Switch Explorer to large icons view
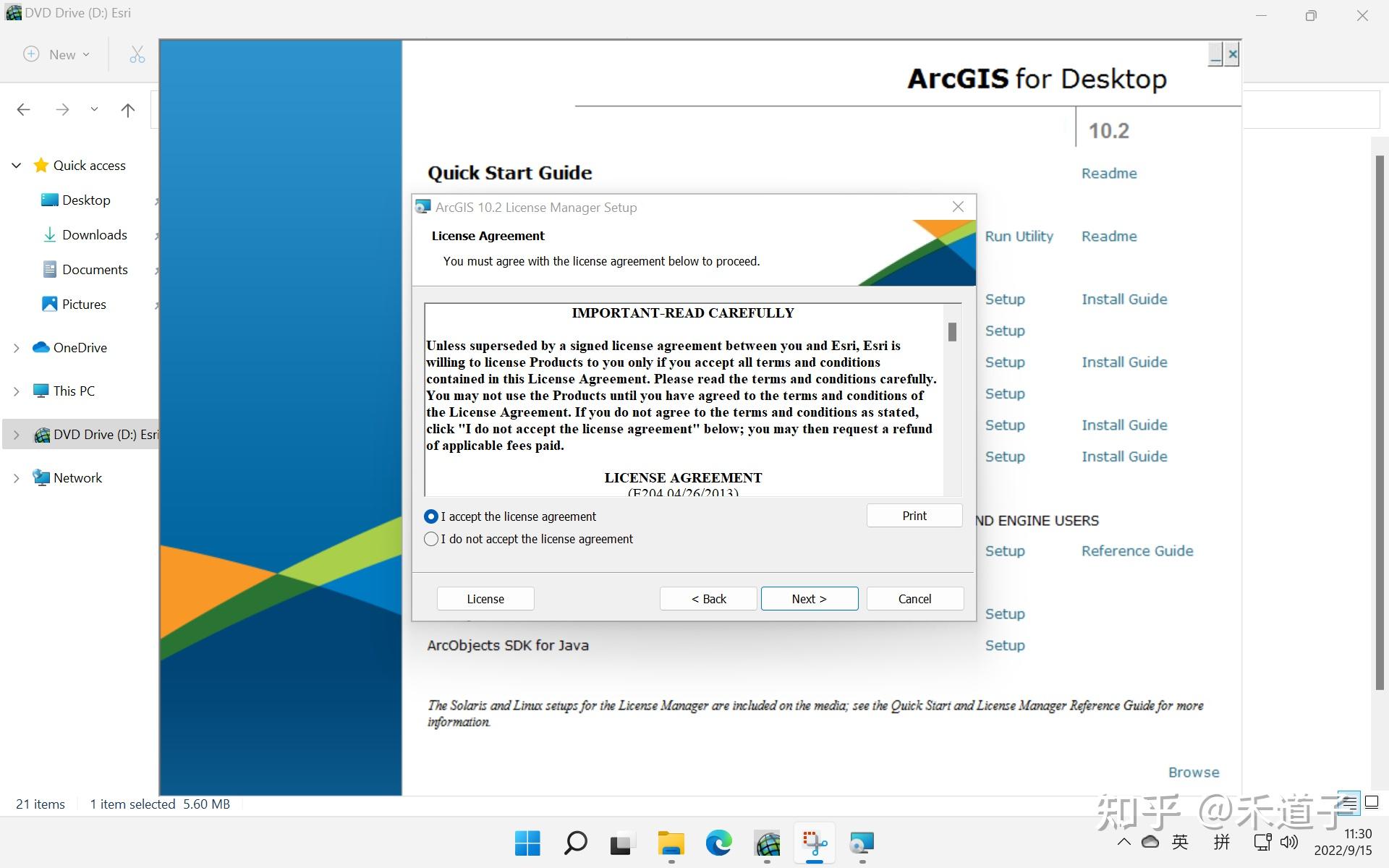This screenshot has height=868, width=1389. click(1372, 801)
